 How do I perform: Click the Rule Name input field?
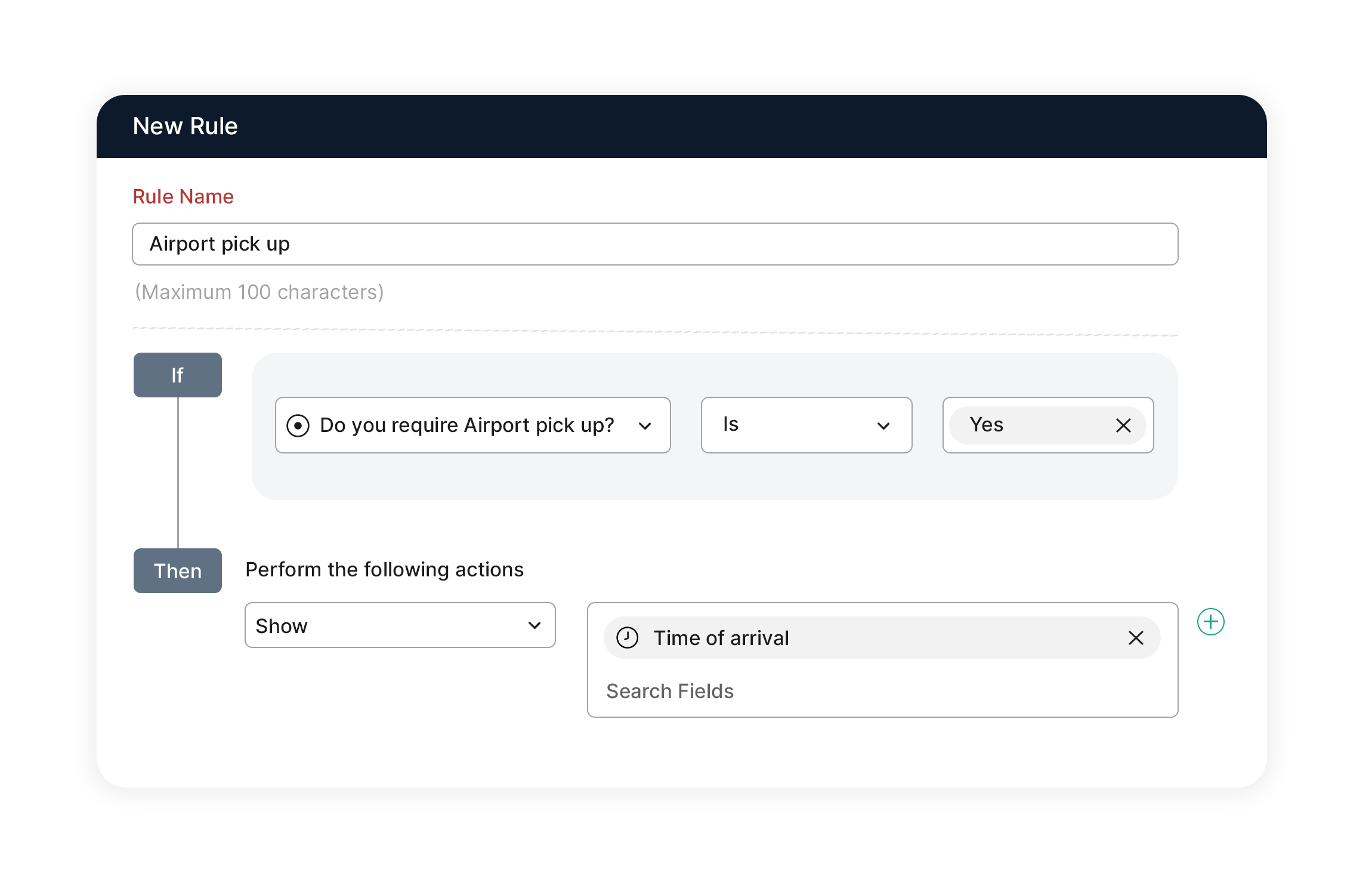tap(654, 244)
